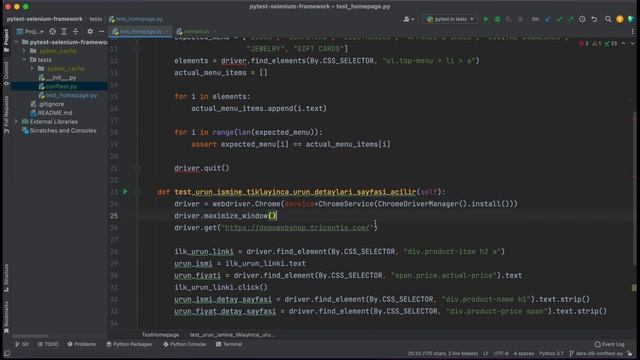Open Project panel gear settings

coord(90,31)
